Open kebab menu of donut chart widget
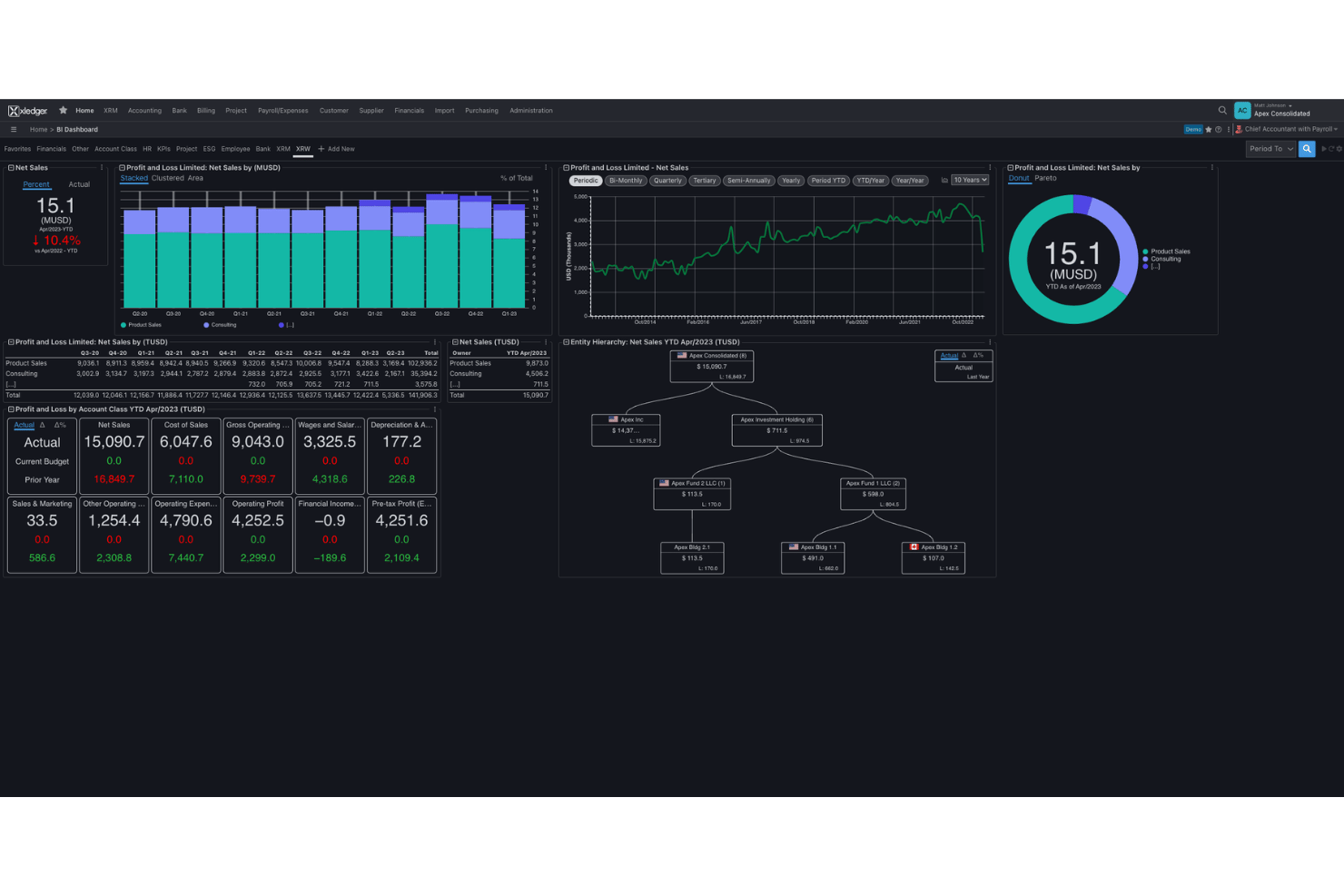This screenshot has height=896, width=1344. coord(1212,168)
